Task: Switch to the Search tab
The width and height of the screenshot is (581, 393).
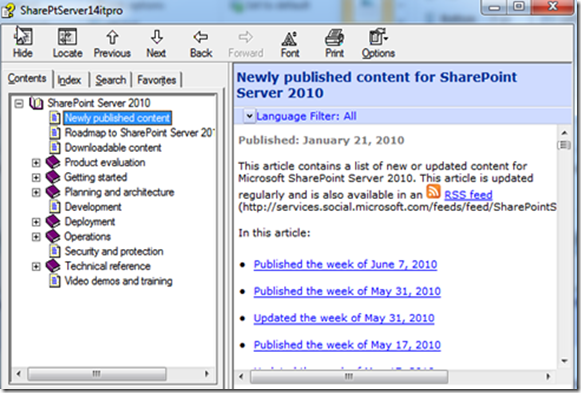Action: [110, 80]
